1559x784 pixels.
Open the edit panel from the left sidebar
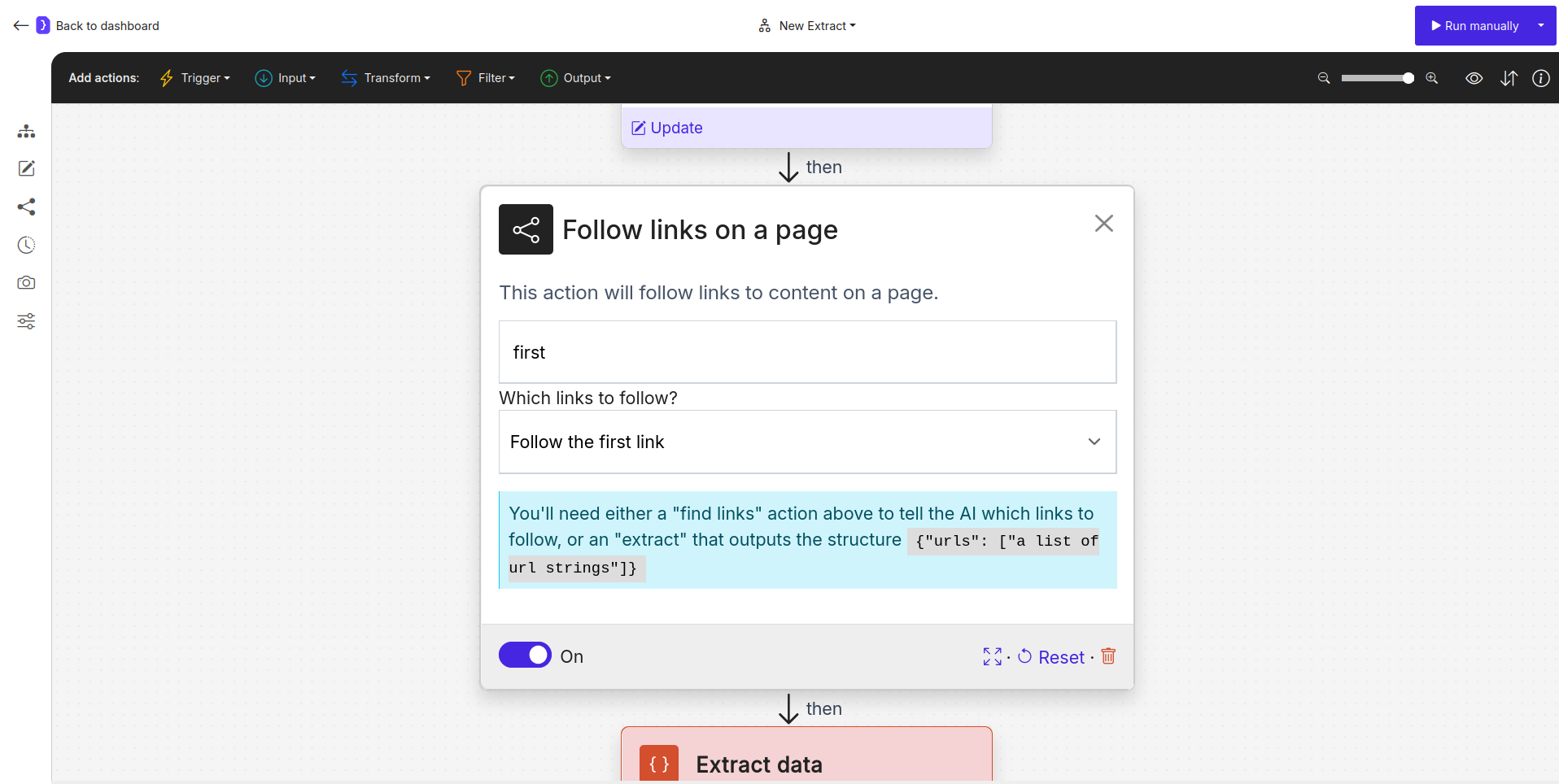(26, 168)
